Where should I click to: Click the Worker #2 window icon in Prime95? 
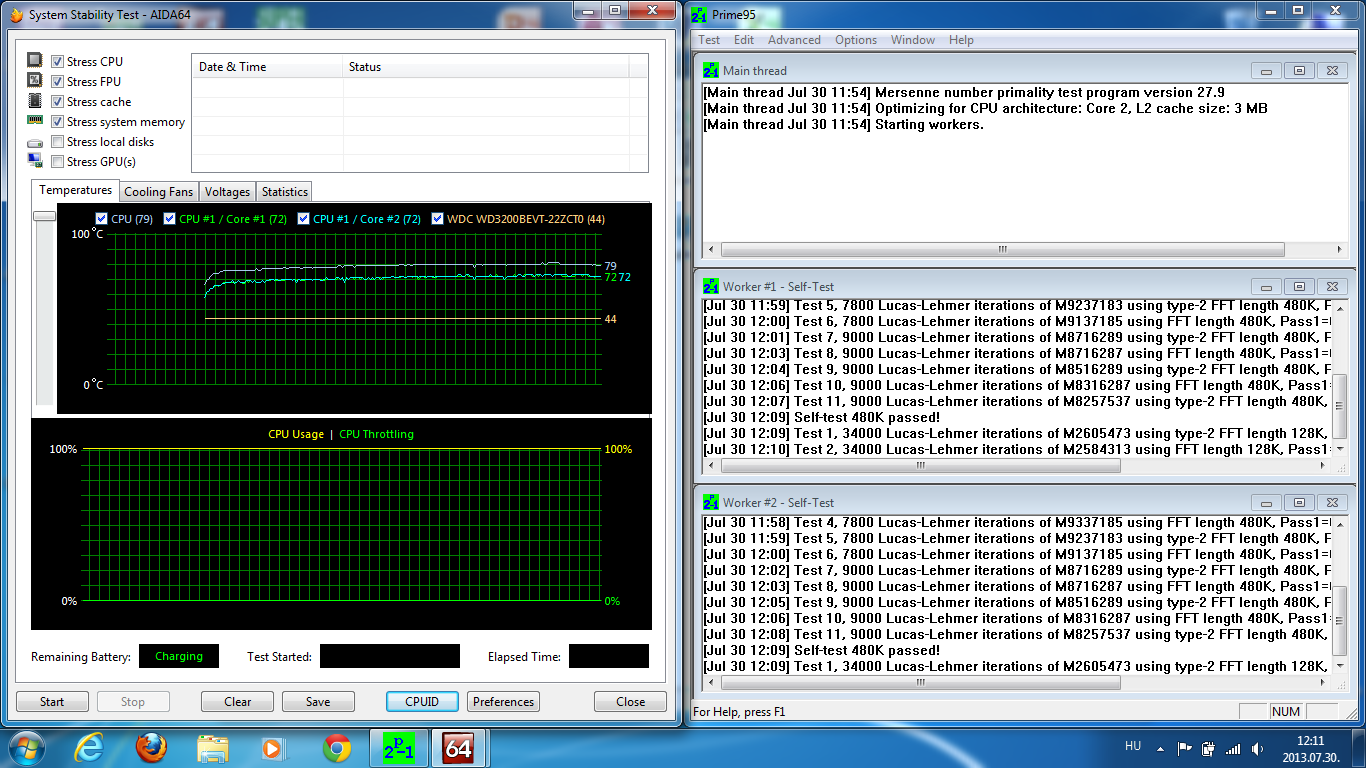click(x=711, y=503)
